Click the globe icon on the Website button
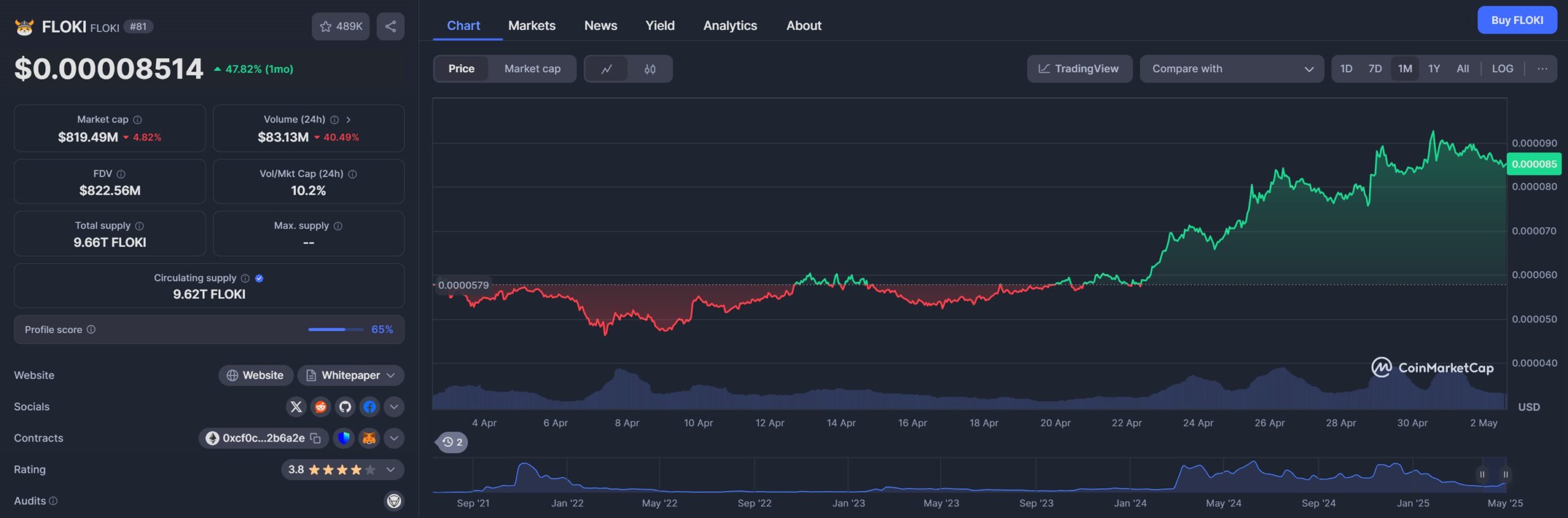The width and height of the screenshot is (1568, 518). 232,375
